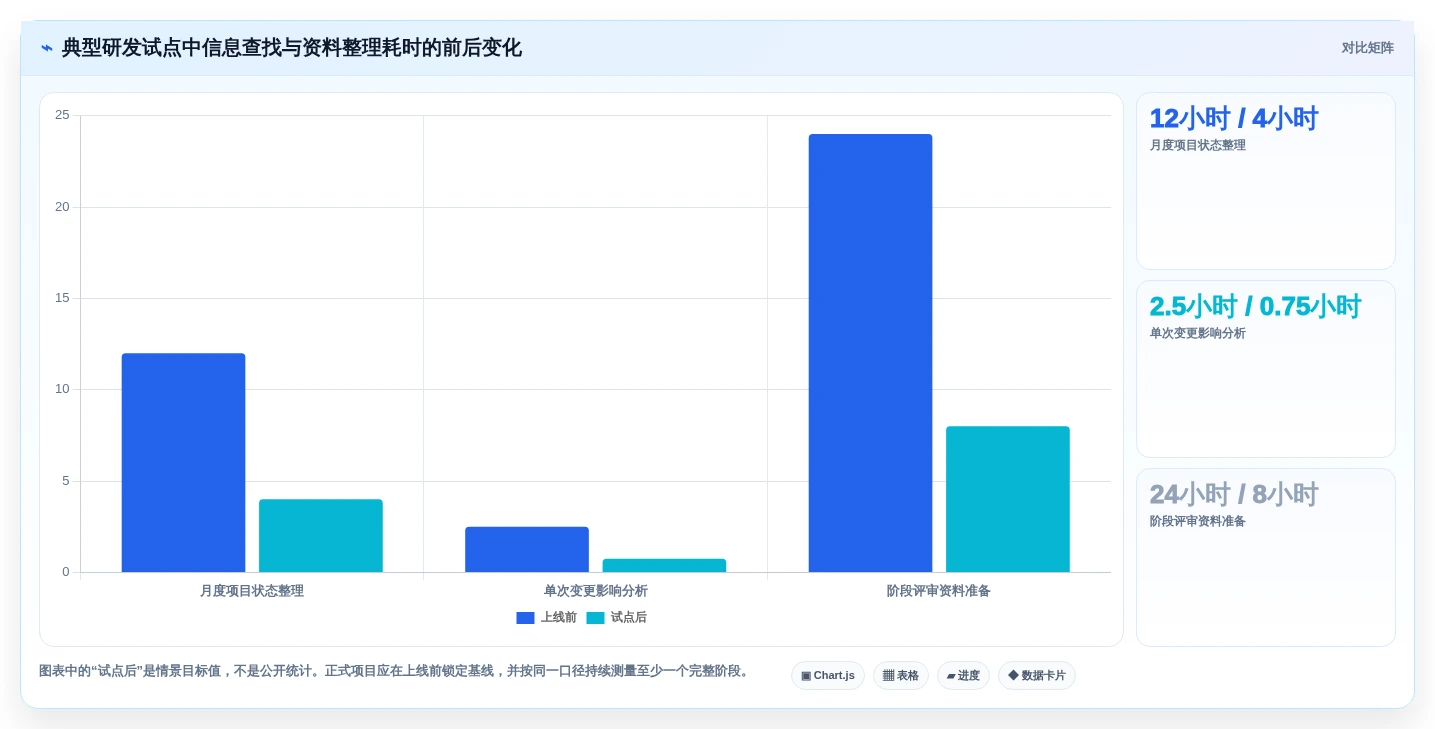Click card subtitle 月度项目状态整理 under 12小时
This screenshot has width=1435, height=729.
point(1198,145)
